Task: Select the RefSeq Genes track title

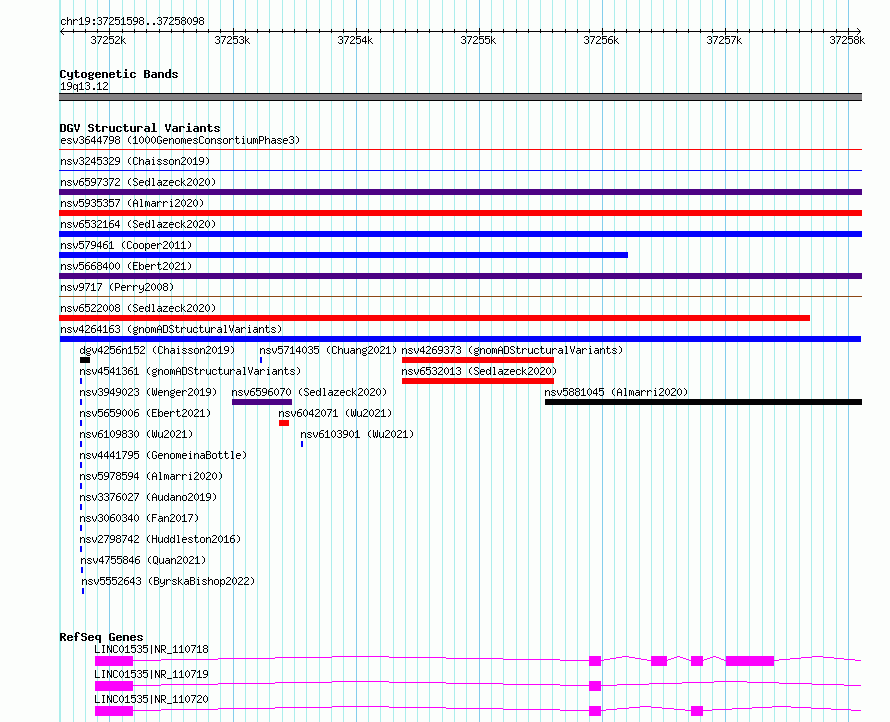Action: pos(101,637)
